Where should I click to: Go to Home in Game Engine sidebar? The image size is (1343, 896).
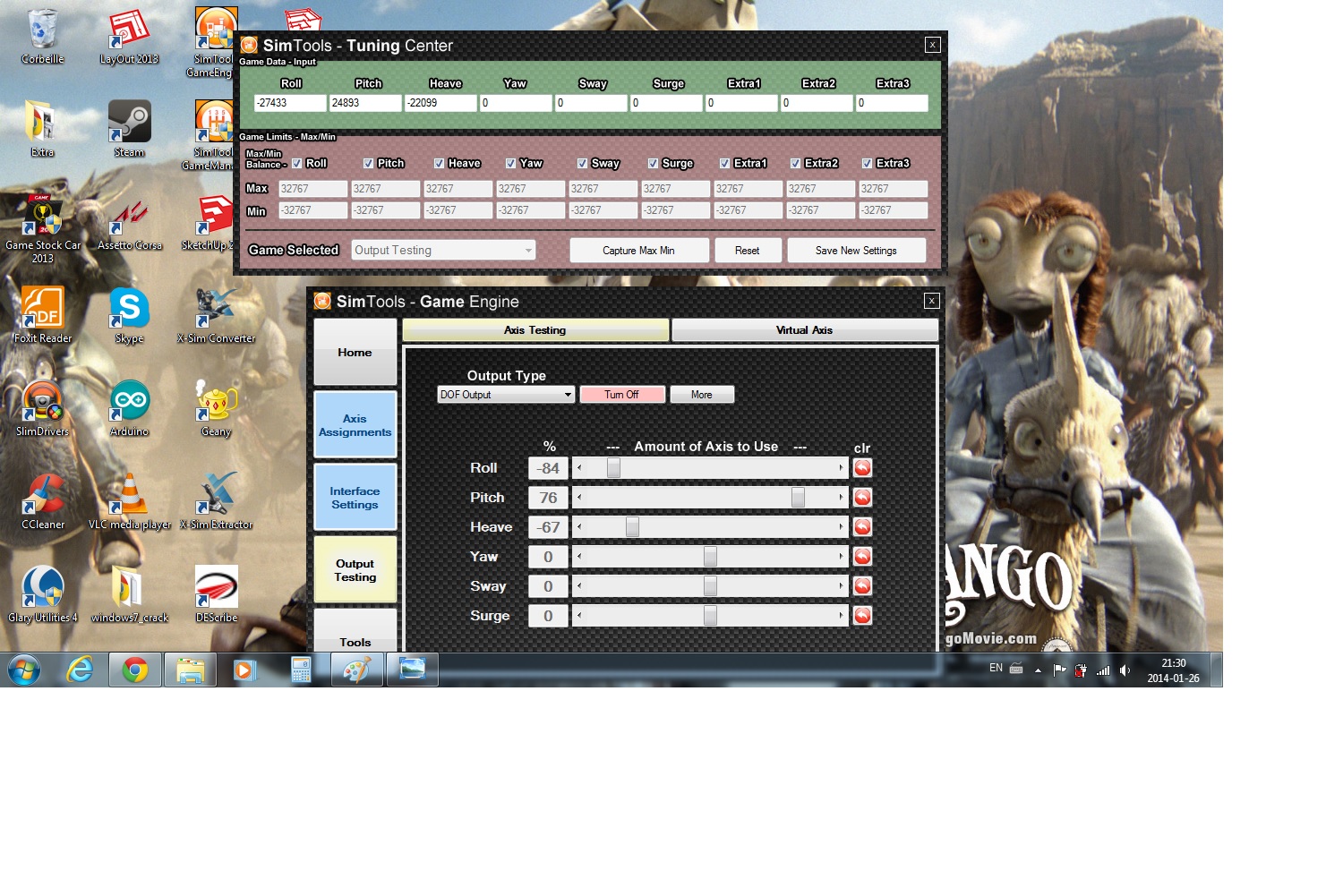pos(355,352)
